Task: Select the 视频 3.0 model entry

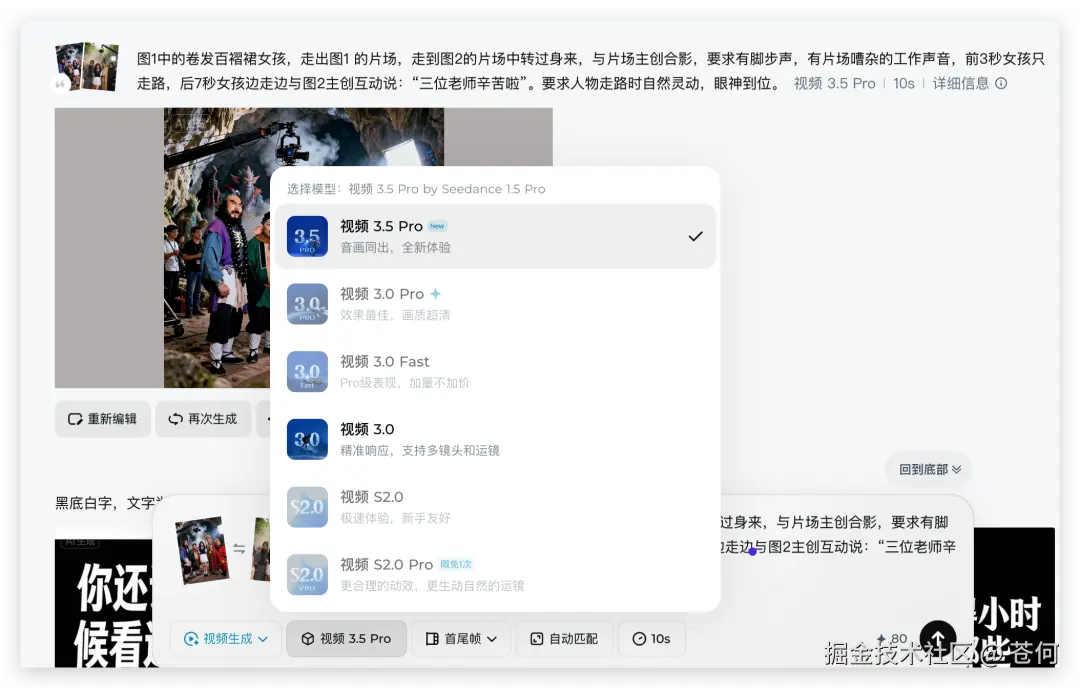Action: coord(495,439)
